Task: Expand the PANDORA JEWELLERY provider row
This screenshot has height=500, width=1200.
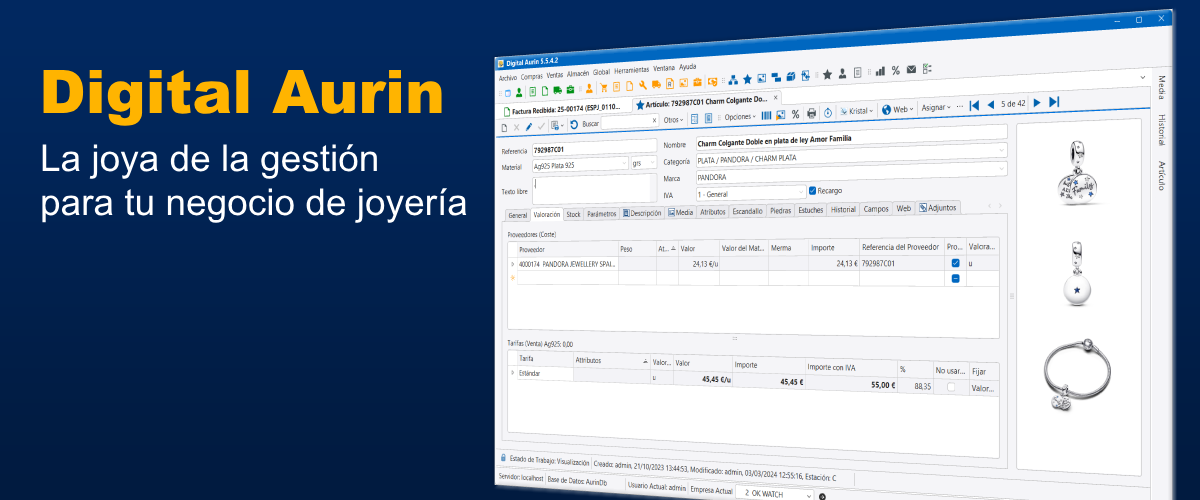Action: [512, 264]
